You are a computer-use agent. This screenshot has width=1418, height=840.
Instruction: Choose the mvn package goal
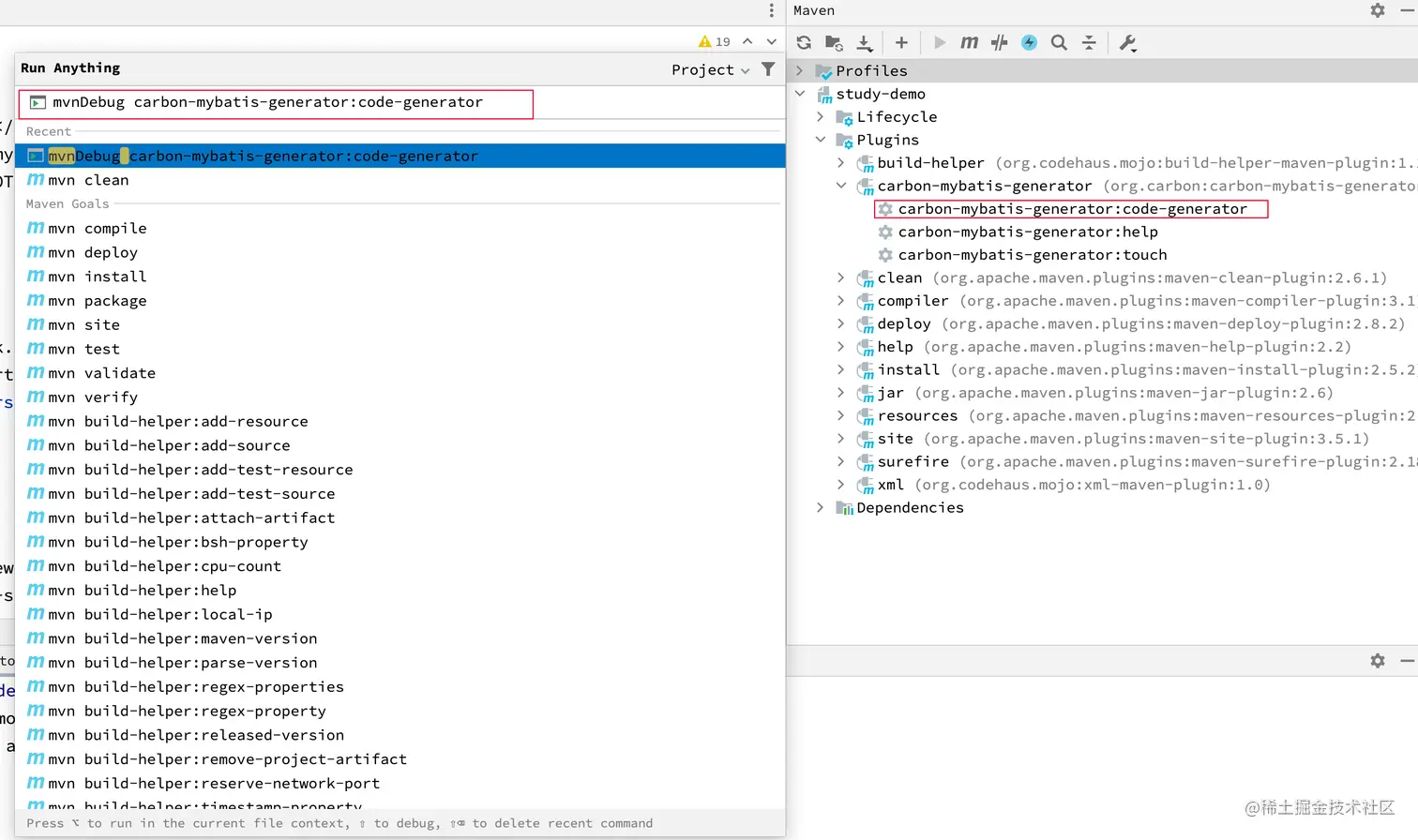[x=400, y=301]
